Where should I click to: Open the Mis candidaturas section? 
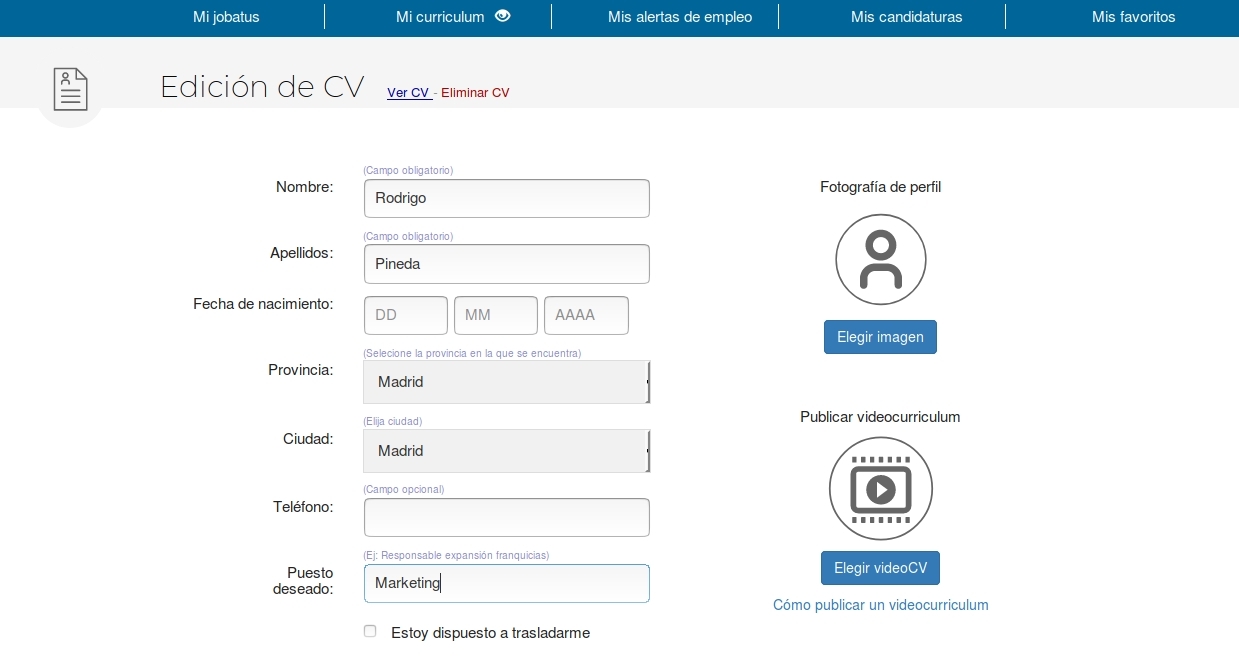pos(906,17)
